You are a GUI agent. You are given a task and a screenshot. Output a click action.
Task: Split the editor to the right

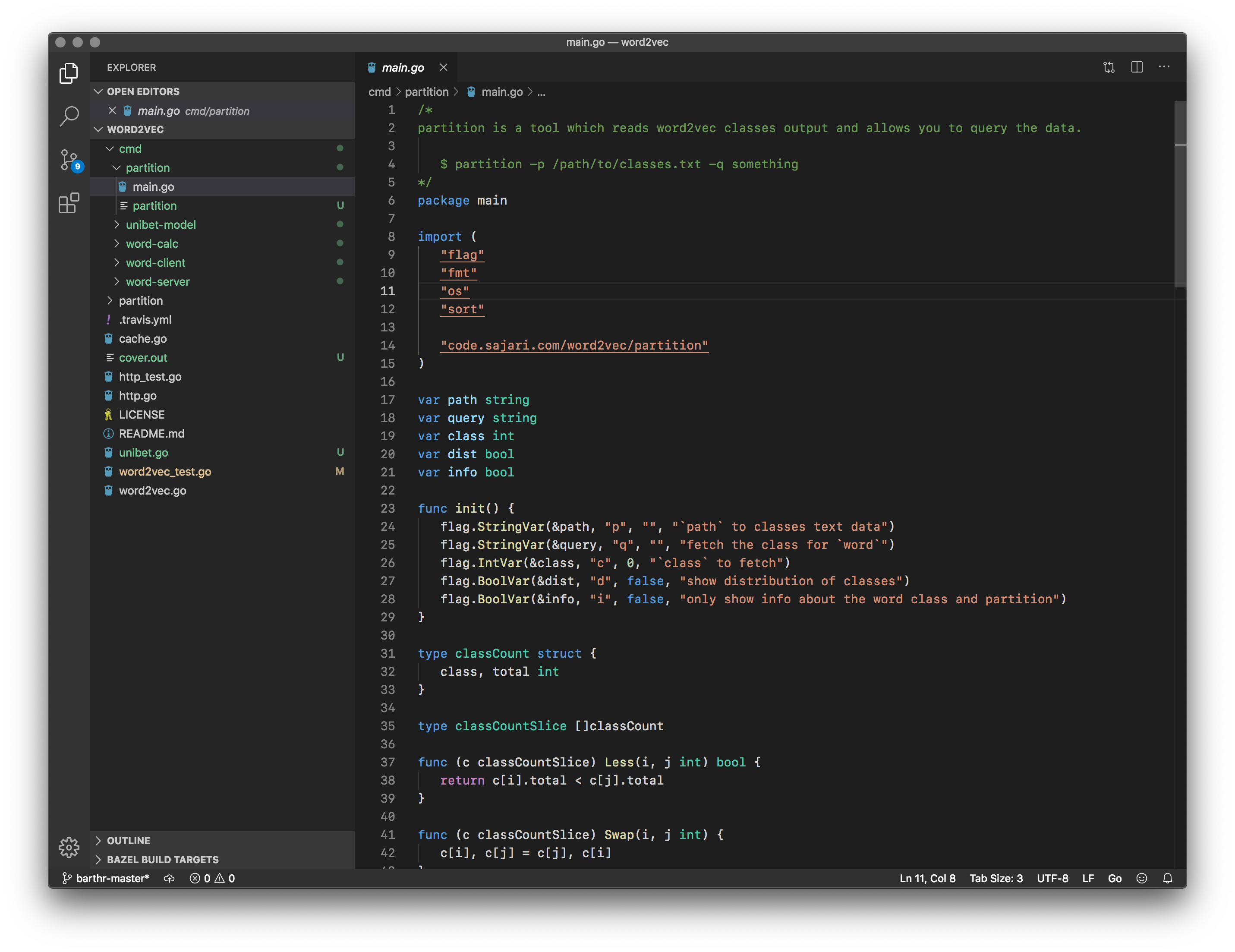(1137, 67)
